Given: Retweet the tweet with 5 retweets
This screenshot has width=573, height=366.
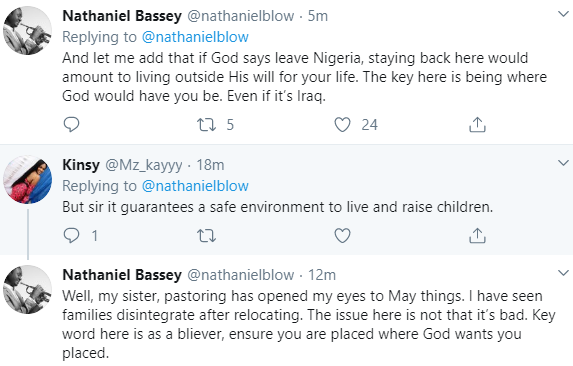Looking at the screenshot, I should 206,125.
